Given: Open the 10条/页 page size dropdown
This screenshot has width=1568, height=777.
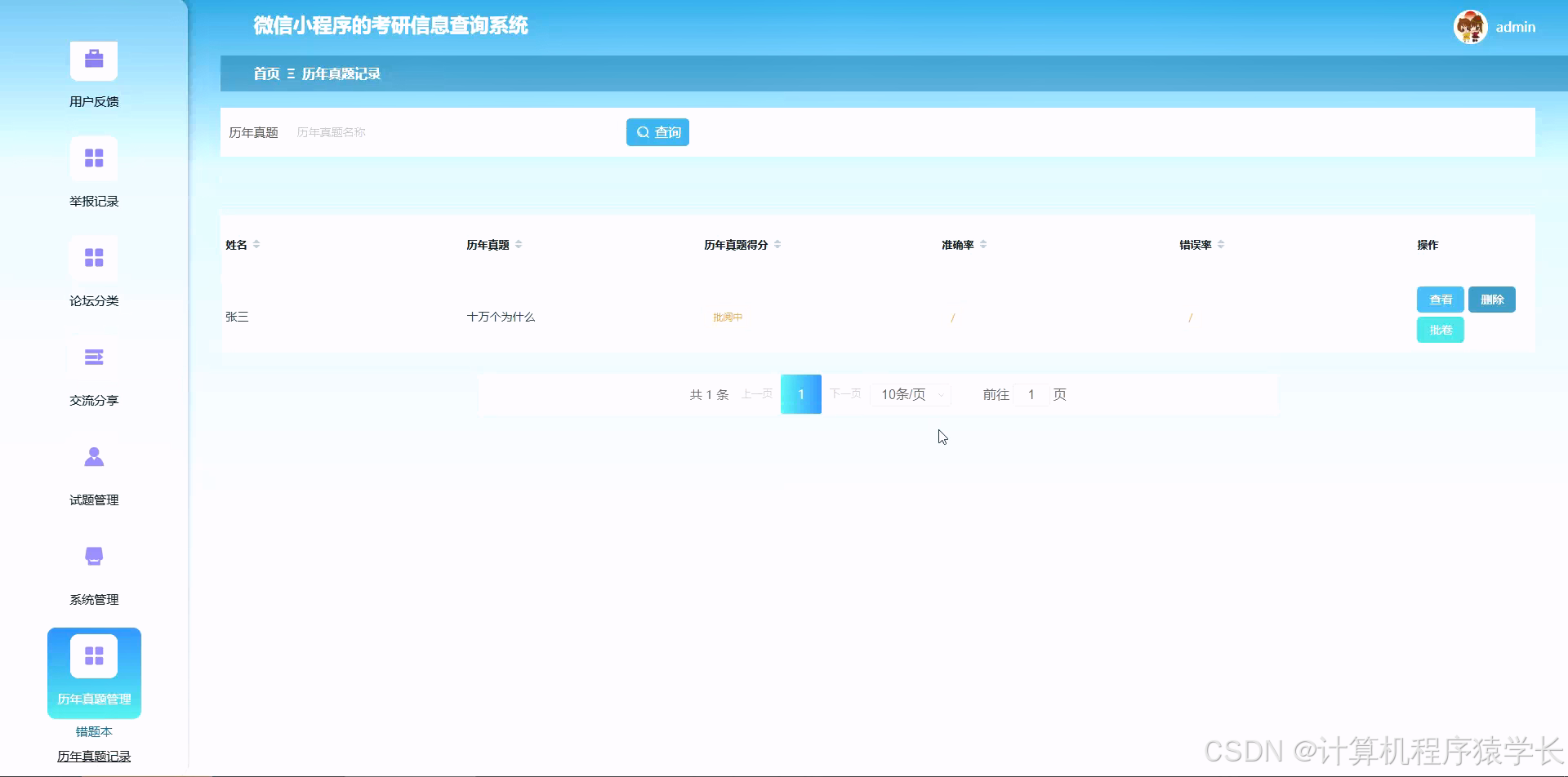Looking at the screenshot, I should [909, 394].
